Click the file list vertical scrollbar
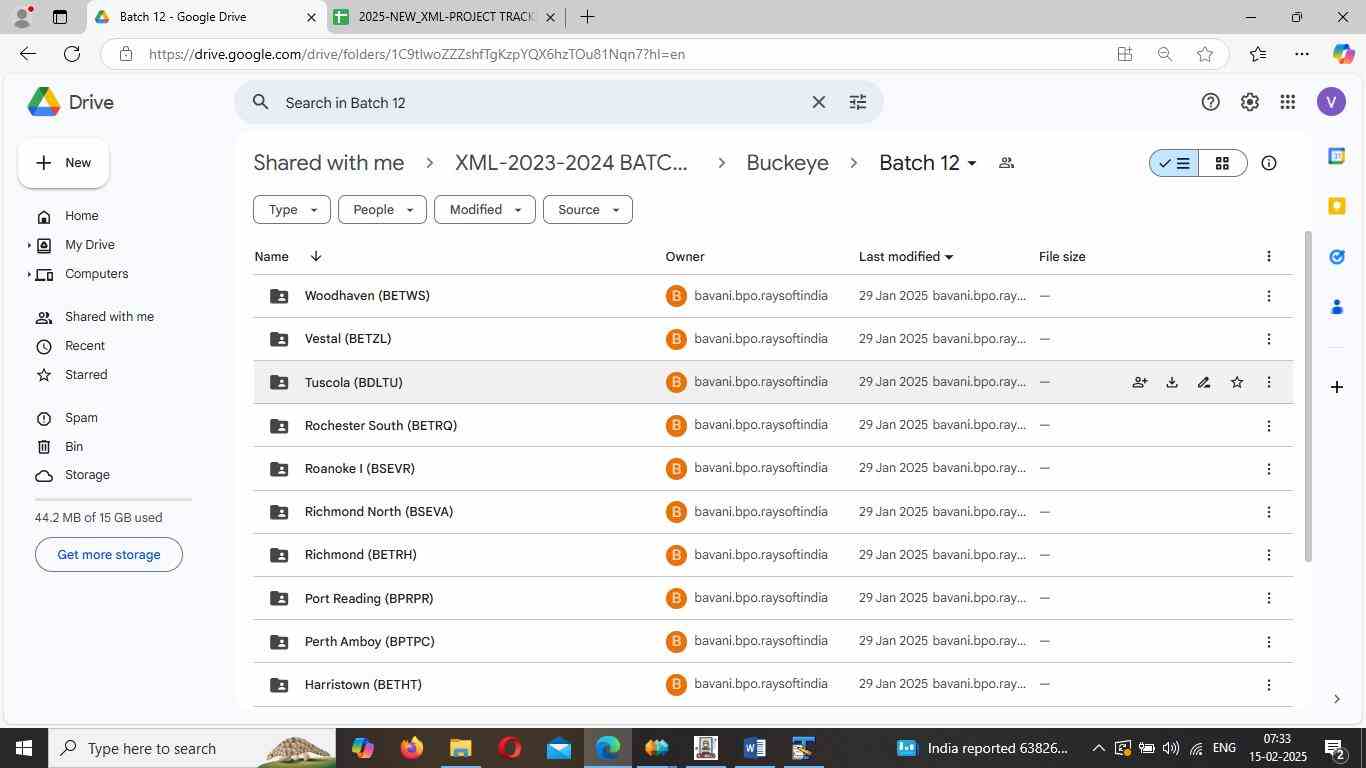This screenshot has height=768, width=1366. point(1307,396)
